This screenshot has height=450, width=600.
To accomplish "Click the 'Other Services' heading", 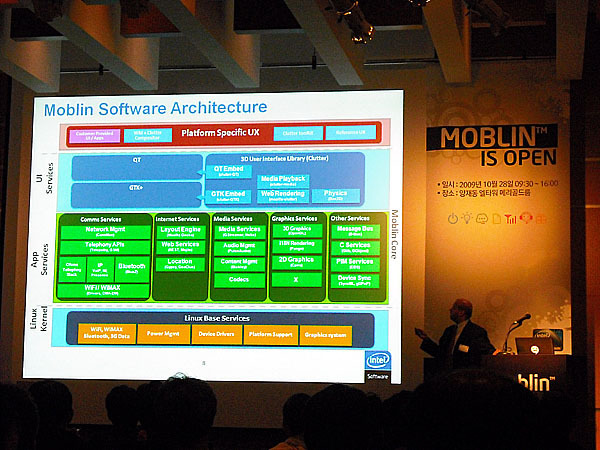I will 350,218.
